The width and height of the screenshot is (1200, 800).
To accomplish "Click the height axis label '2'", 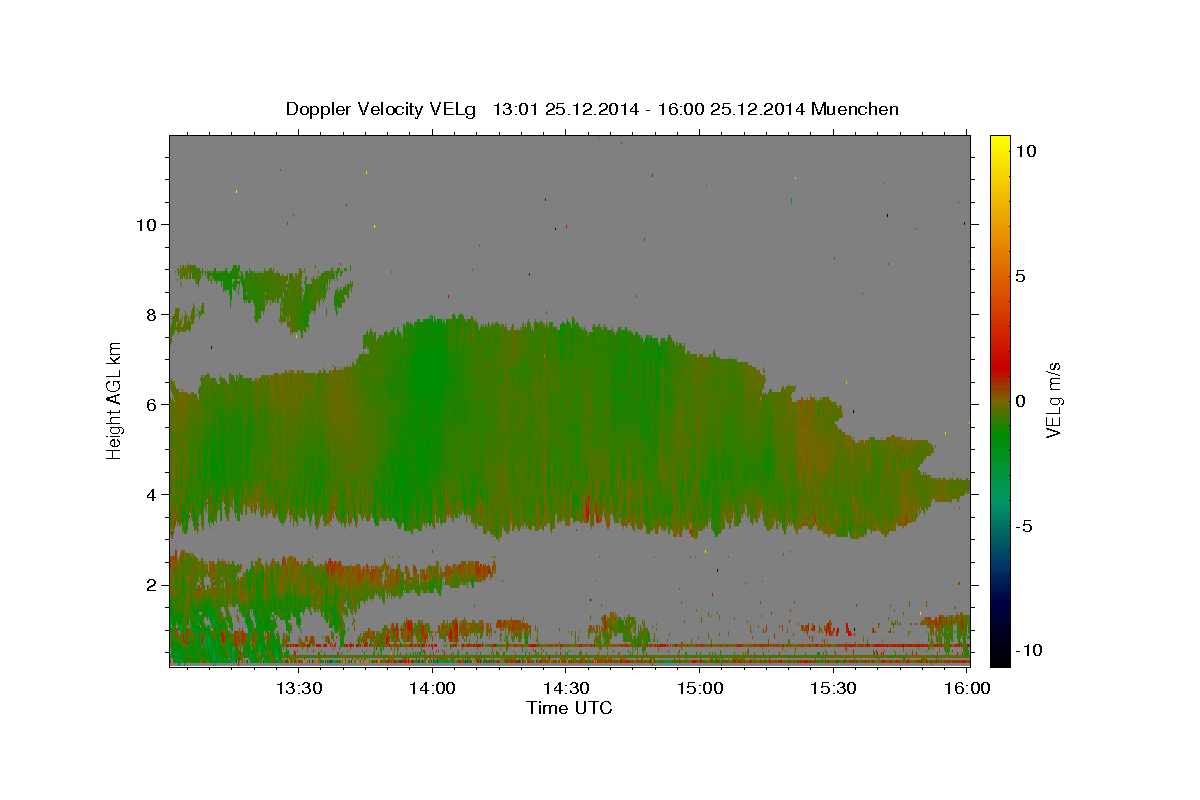I will (x=150, y=584).
